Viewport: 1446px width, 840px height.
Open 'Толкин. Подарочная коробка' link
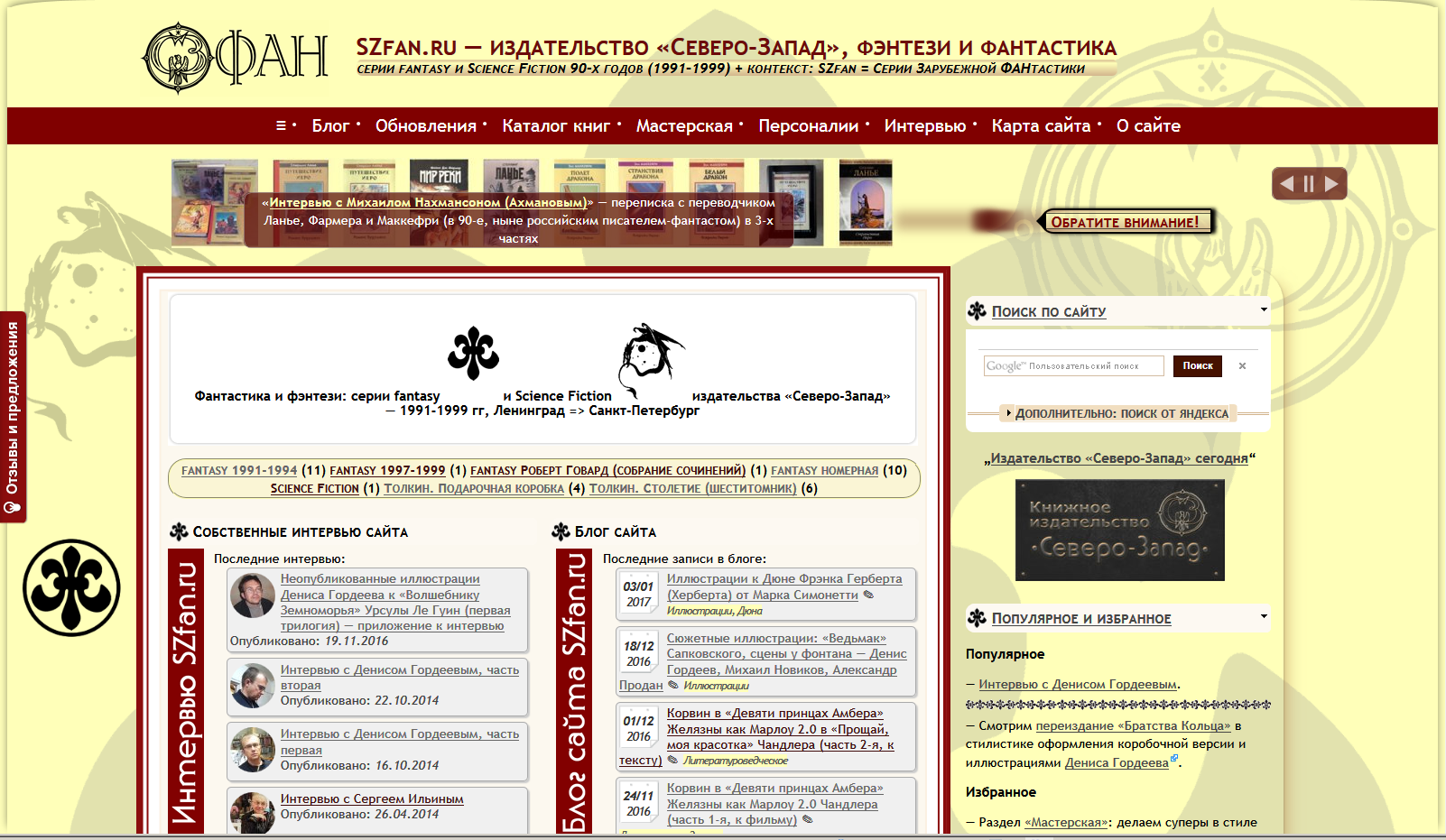pyautogui.click(x=474, y=488)
